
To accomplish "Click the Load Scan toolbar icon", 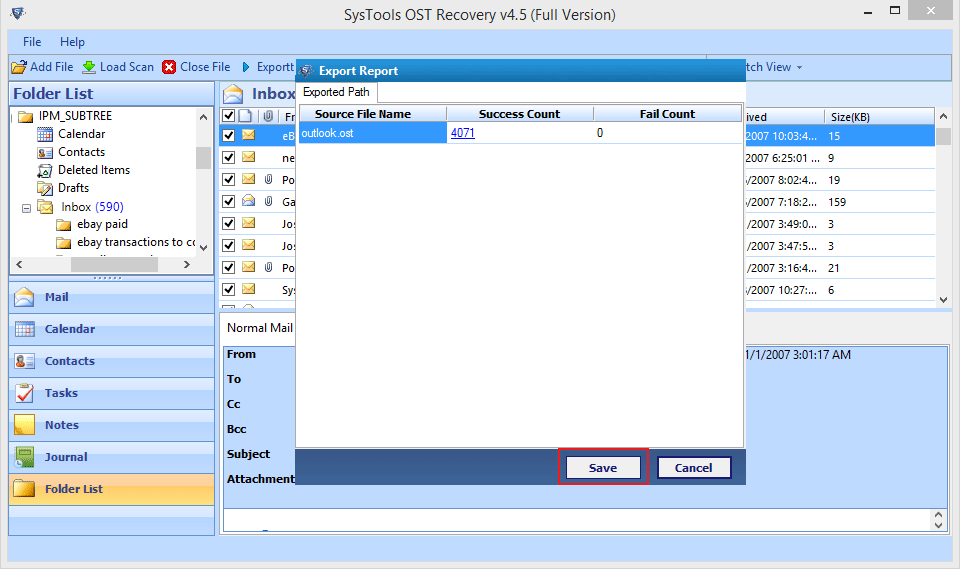I will pyautogui.click(x=89, y=67).
